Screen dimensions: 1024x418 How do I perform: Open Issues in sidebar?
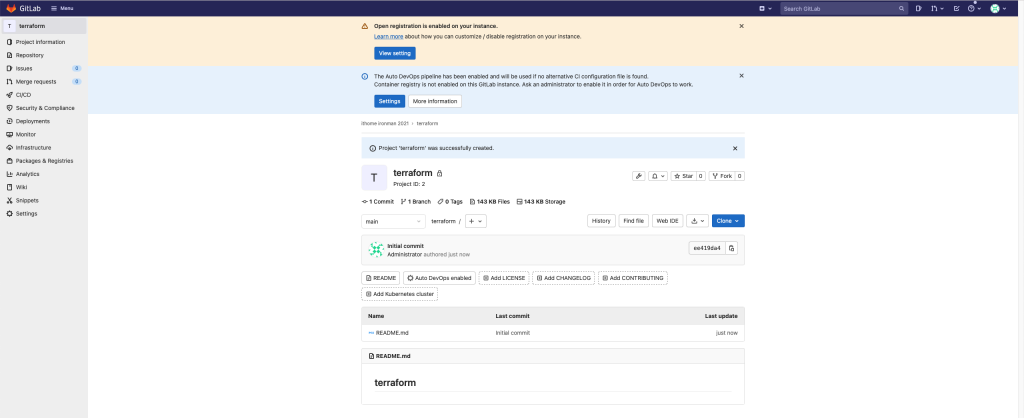[x=24, y=69]
